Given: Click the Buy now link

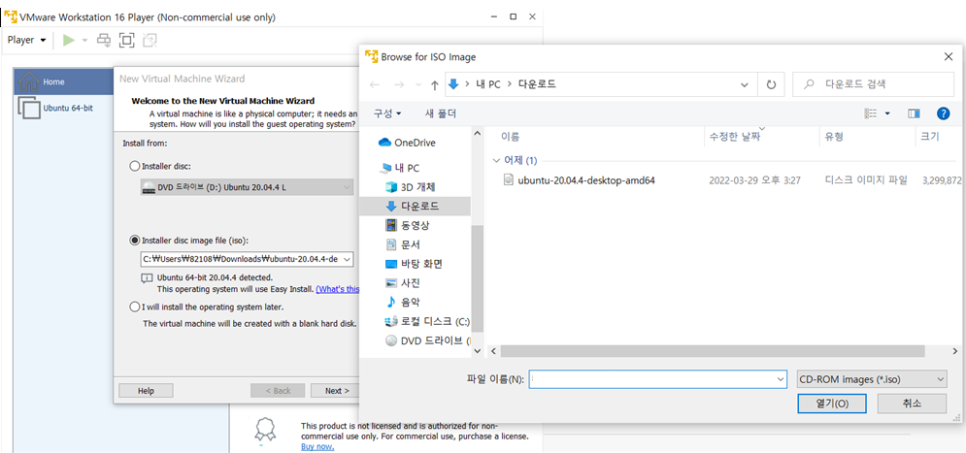Looking at the screenshot, I should [318, 446].
